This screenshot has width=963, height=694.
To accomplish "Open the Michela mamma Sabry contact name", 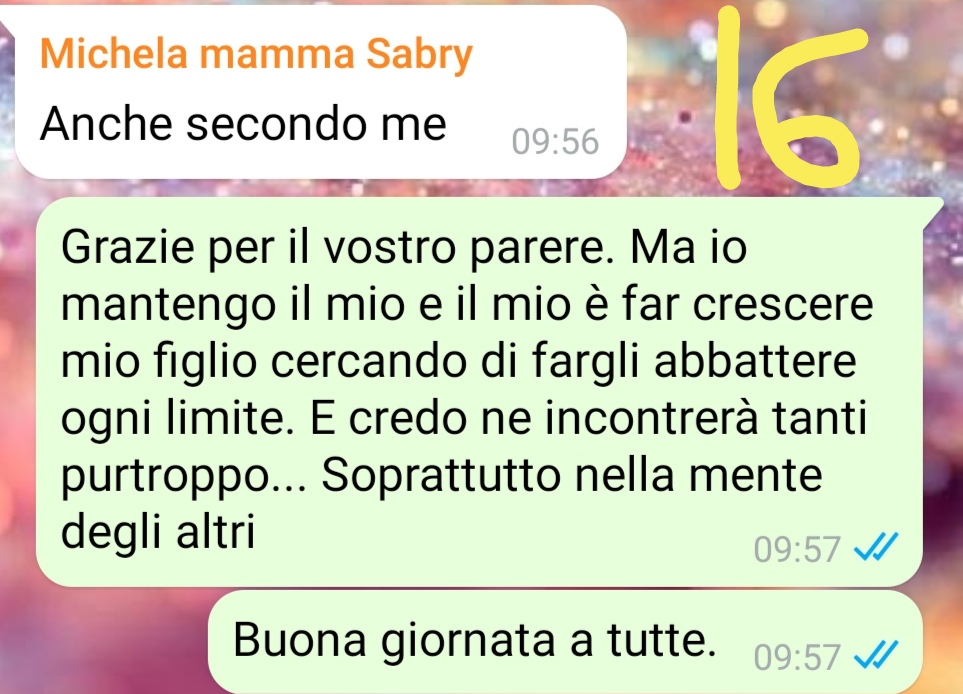I will [256, 54].
